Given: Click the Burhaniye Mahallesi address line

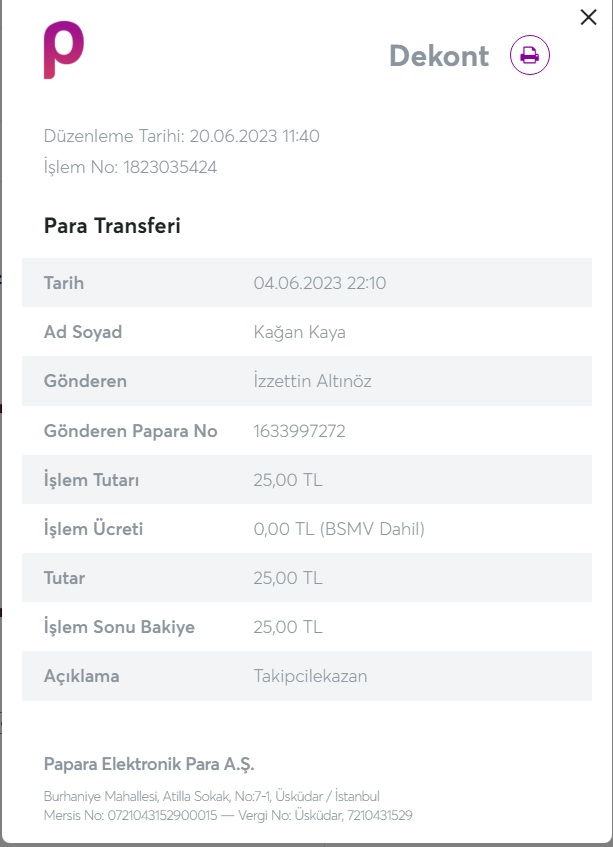Looking at the screenshot, I should [212, 796].
